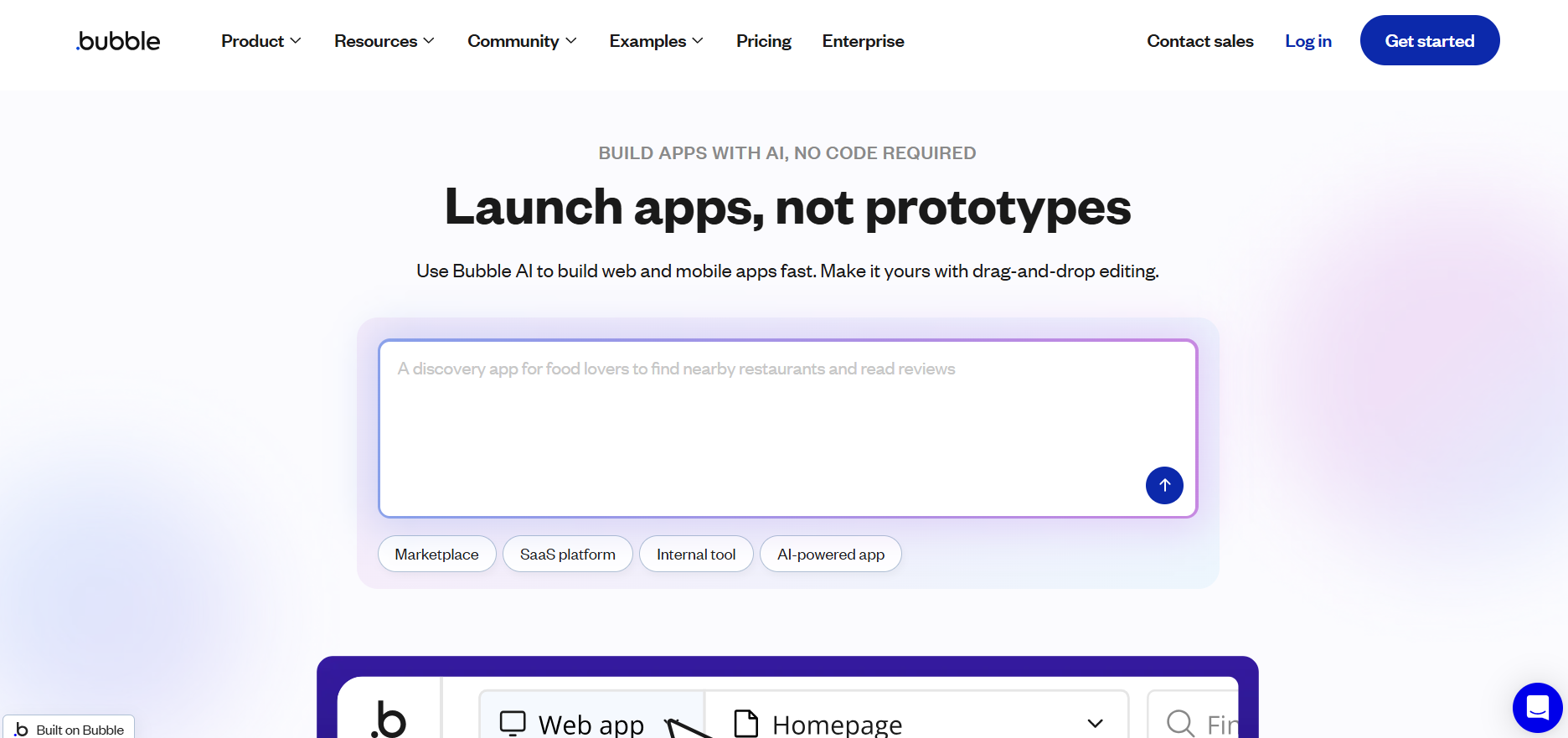Click the Log in link
The image size is (1568, 738).
(x=1308, y=41)
